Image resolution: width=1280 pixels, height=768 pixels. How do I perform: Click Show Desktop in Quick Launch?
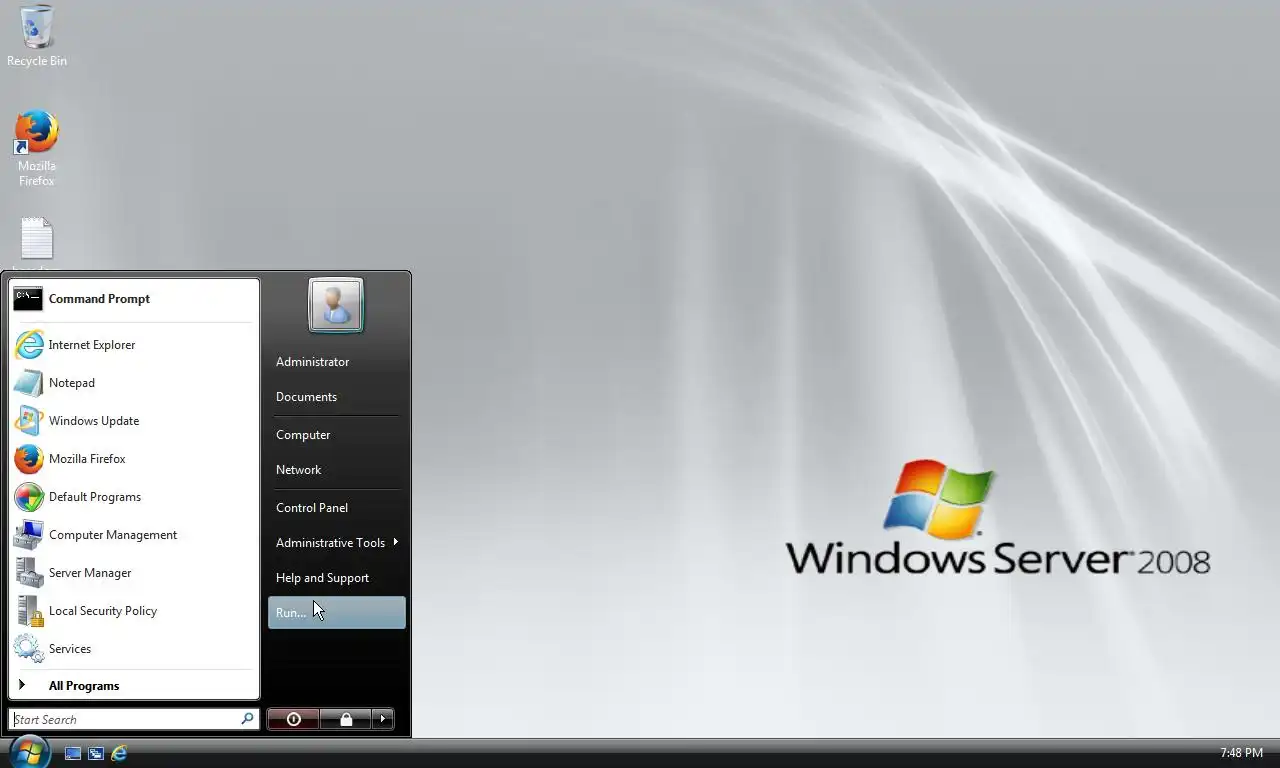(73, 753)
